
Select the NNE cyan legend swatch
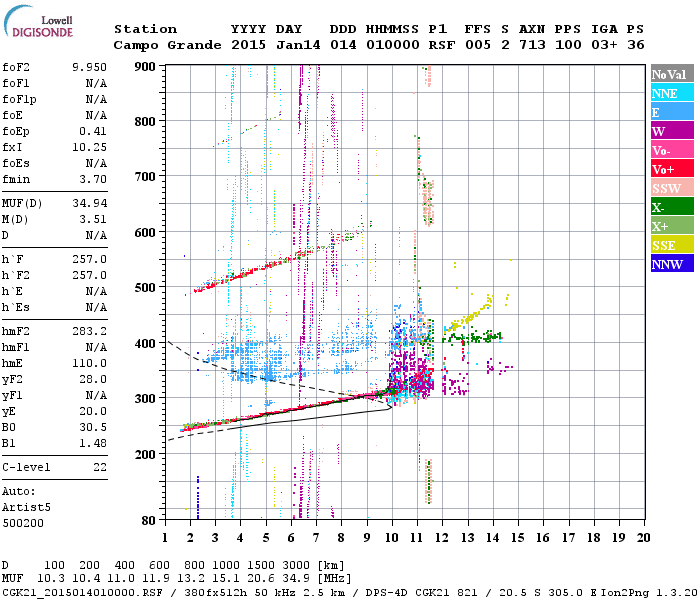tap(672, 93)
